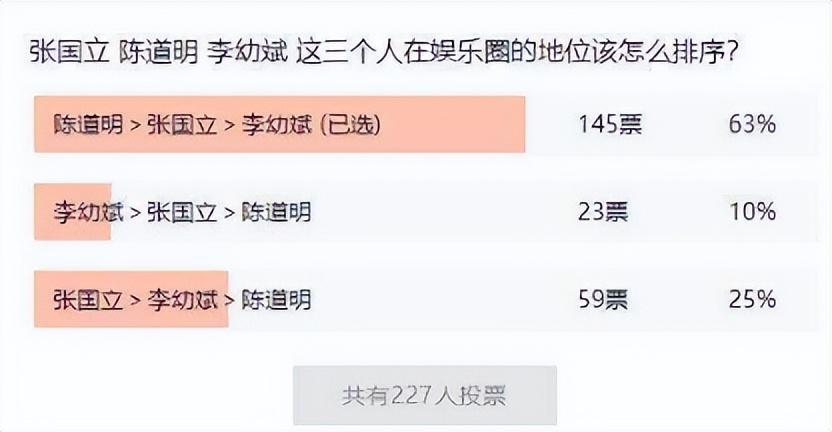Click the poll question title text
Viewport: 832px width, 432px height.
385,53
